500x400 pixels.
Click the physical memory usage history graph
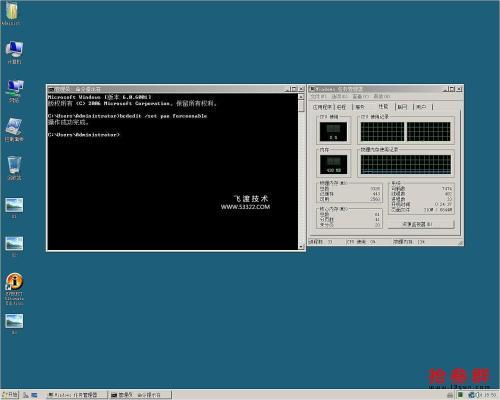tap(406, 164)
